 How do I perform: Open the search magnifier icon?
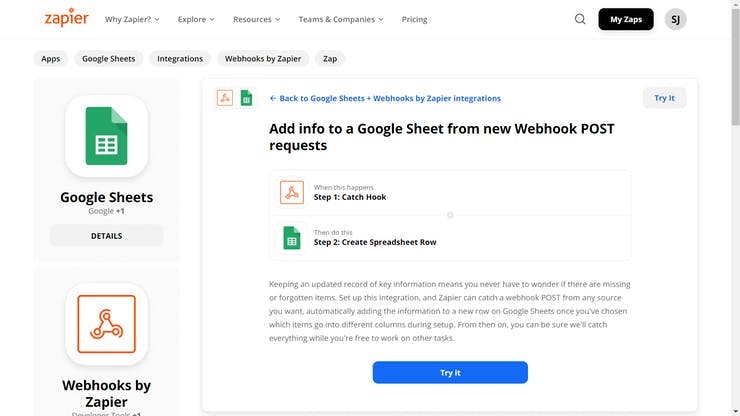click(x=580, y=19)
